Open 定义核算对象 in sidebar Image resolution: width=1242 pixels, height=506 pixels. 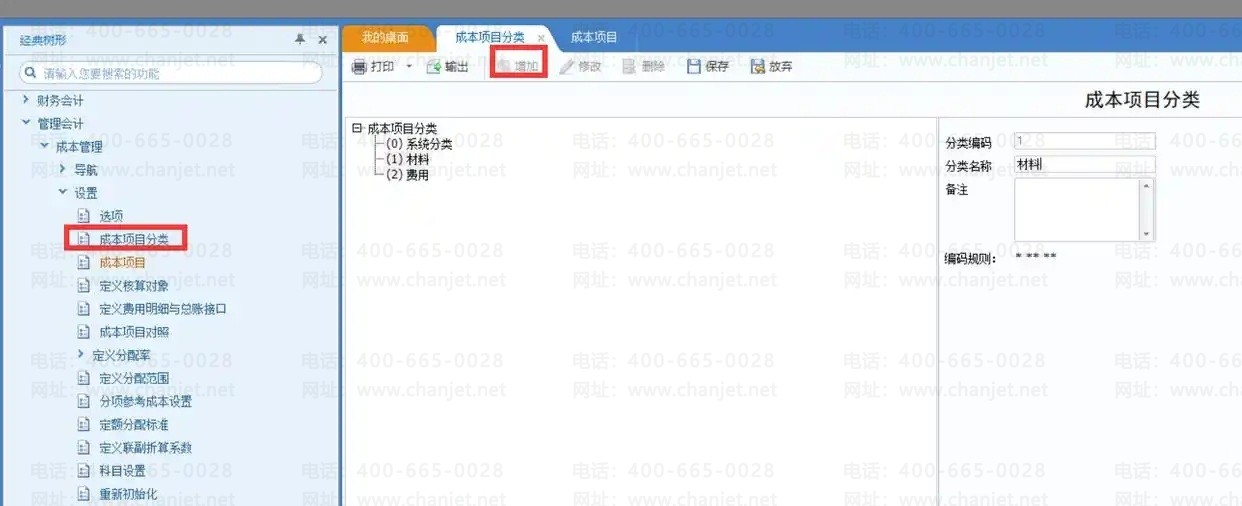(134, 285)
